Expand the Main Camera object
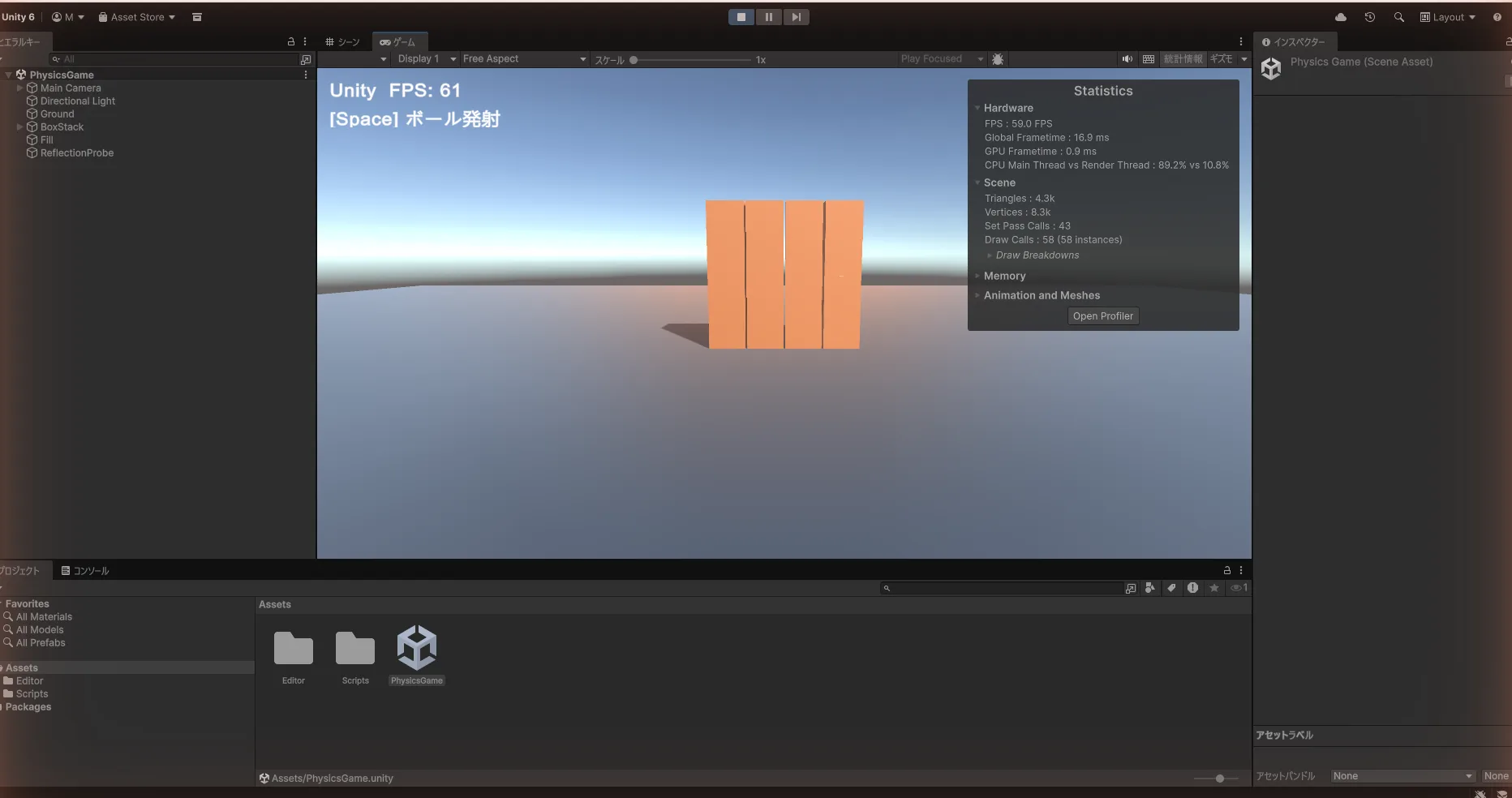Image resolution: width=1512 pixels, height=798 pixels. point(19,88)
